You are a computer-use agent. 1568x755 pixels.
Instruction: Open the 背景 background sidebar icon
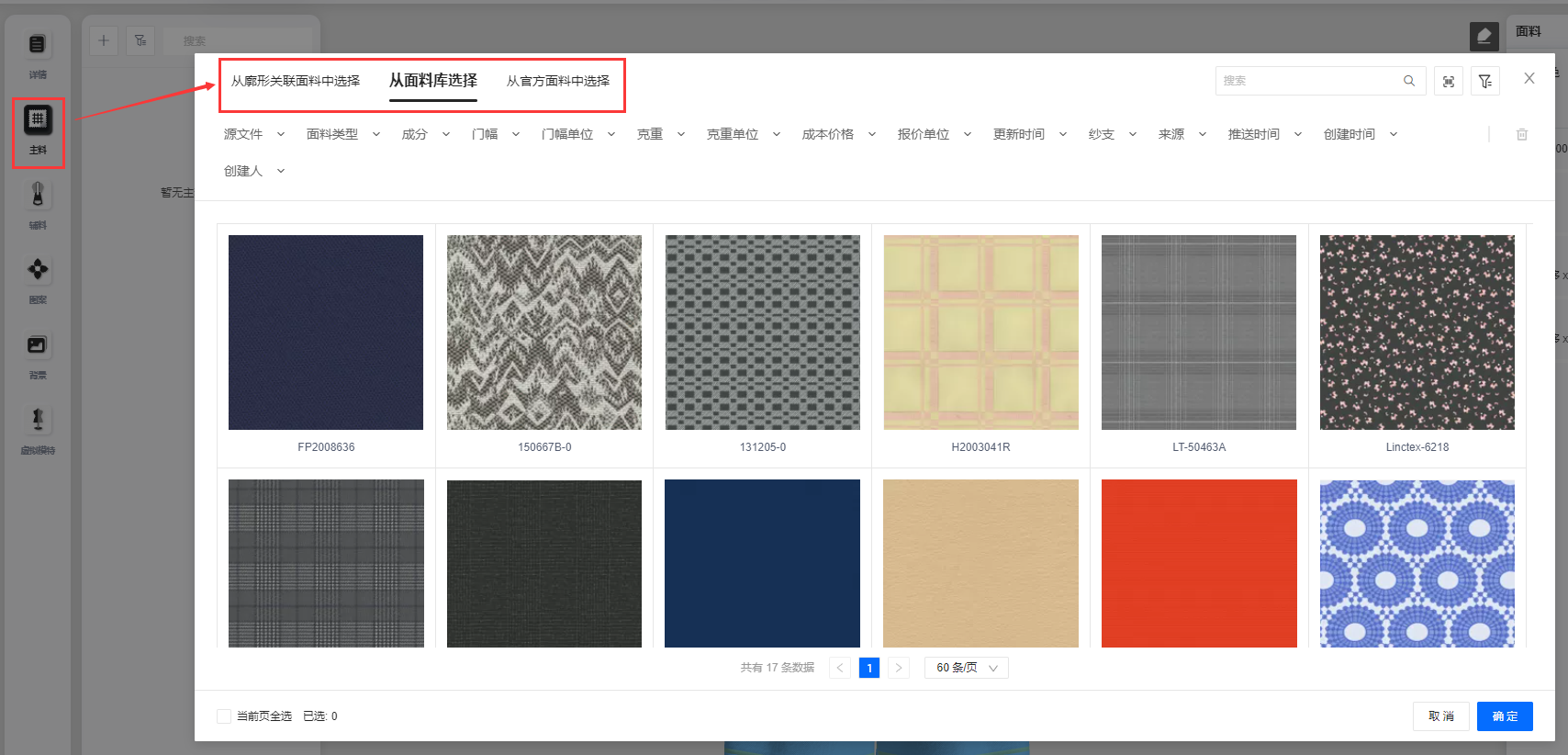38,345
